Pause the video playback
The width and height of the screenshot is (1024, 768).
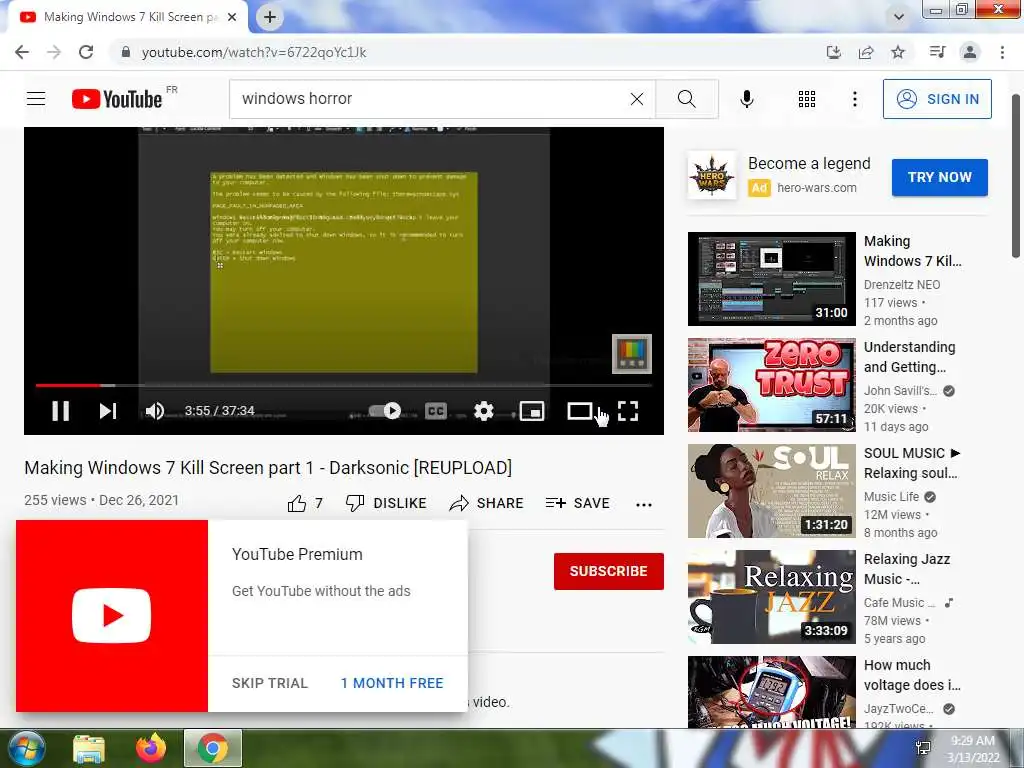coord(61,411)
